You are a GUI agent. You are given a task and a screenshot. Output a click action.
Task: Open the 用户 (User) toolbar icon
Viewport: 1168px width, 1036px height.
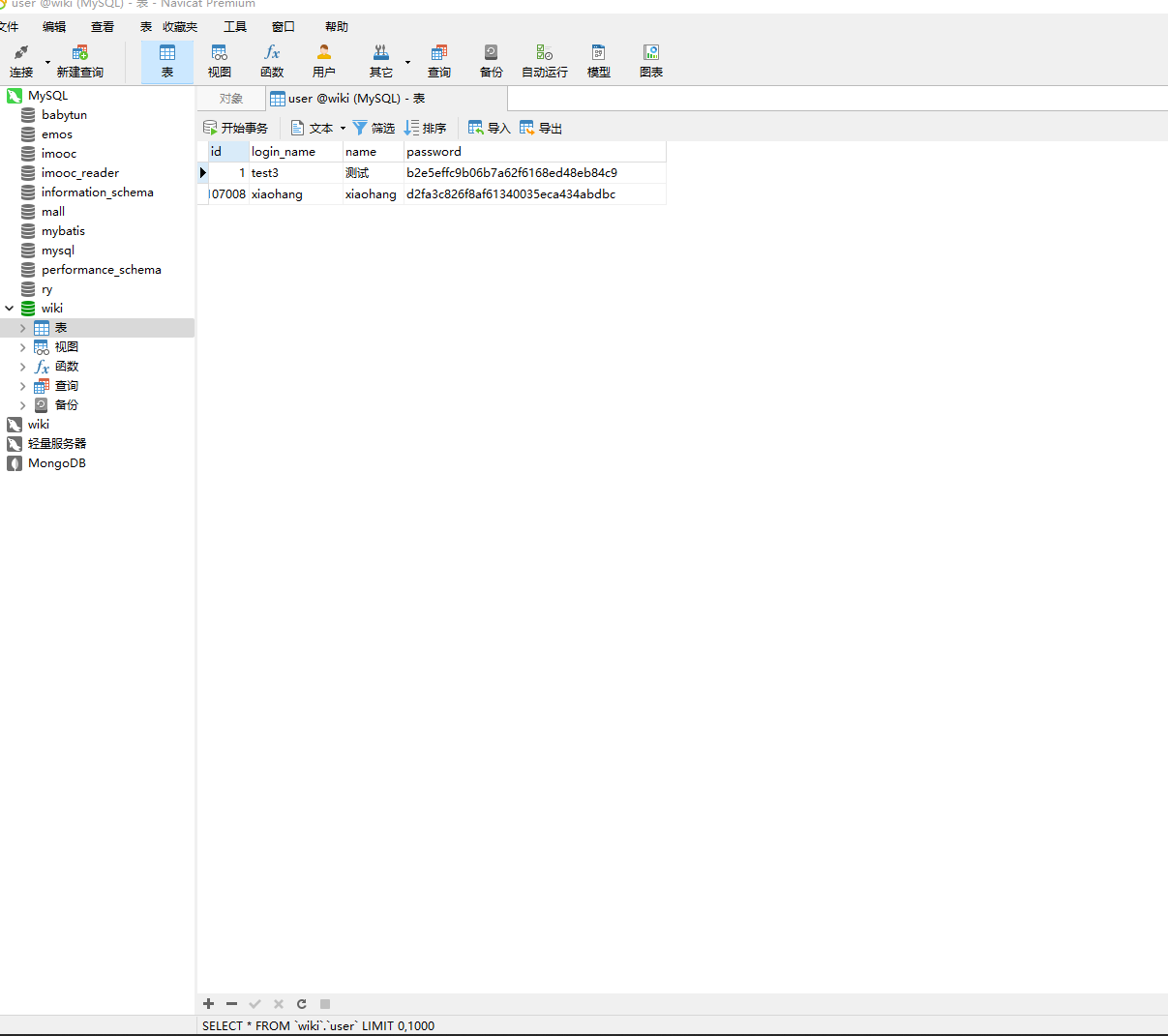(324, 61)
